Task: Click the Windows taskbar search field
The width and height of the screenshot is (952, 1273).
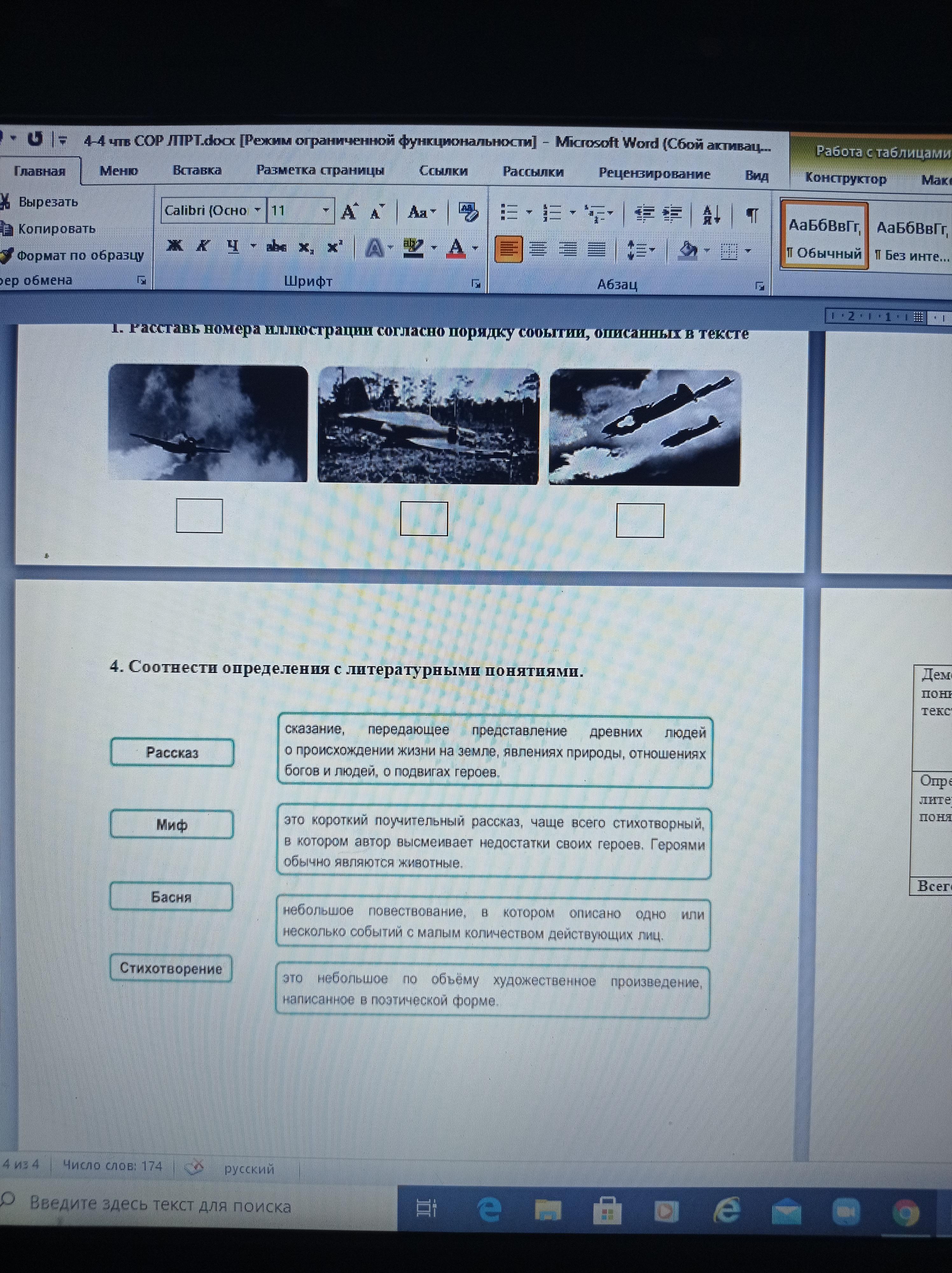Action: coord(161,1205)
